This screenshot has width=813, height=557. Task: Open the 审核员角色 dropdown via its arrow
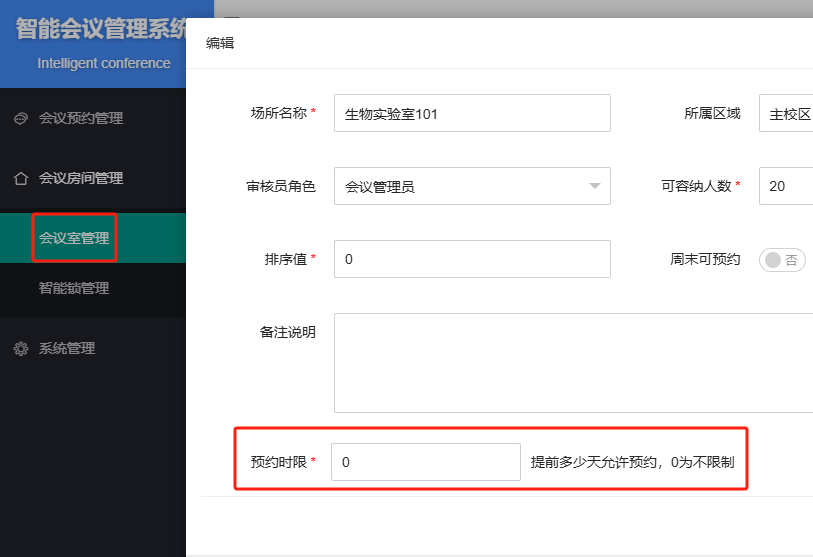pyautogui.click(x=596, y=186)
